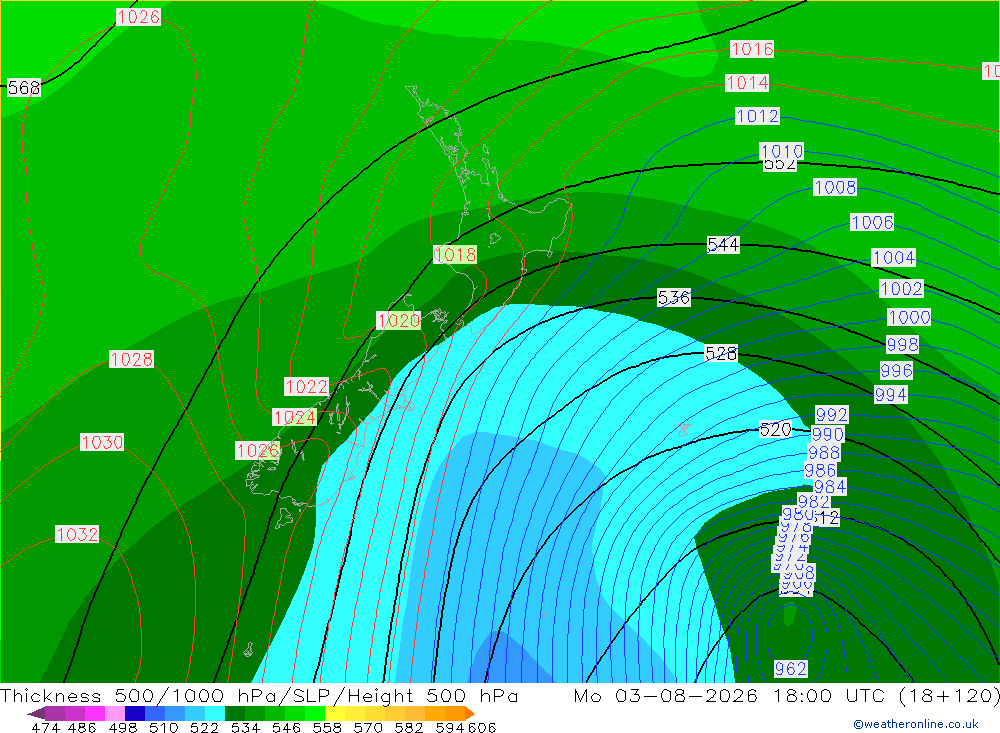Click the '994' isobar label
Screen dimensions: 1000x733
890,394
